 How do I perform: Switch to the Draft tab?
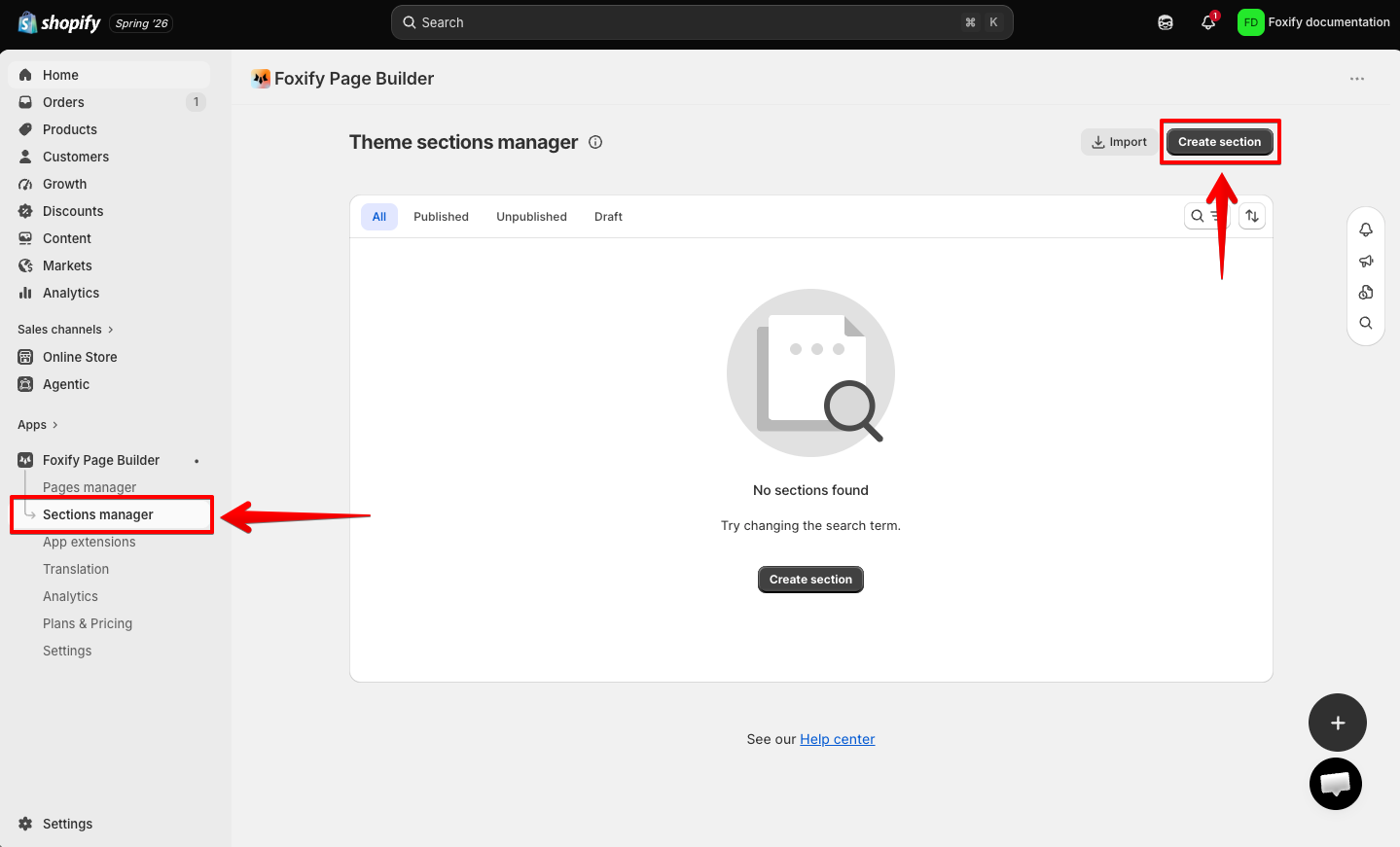[x=608, y=217]
